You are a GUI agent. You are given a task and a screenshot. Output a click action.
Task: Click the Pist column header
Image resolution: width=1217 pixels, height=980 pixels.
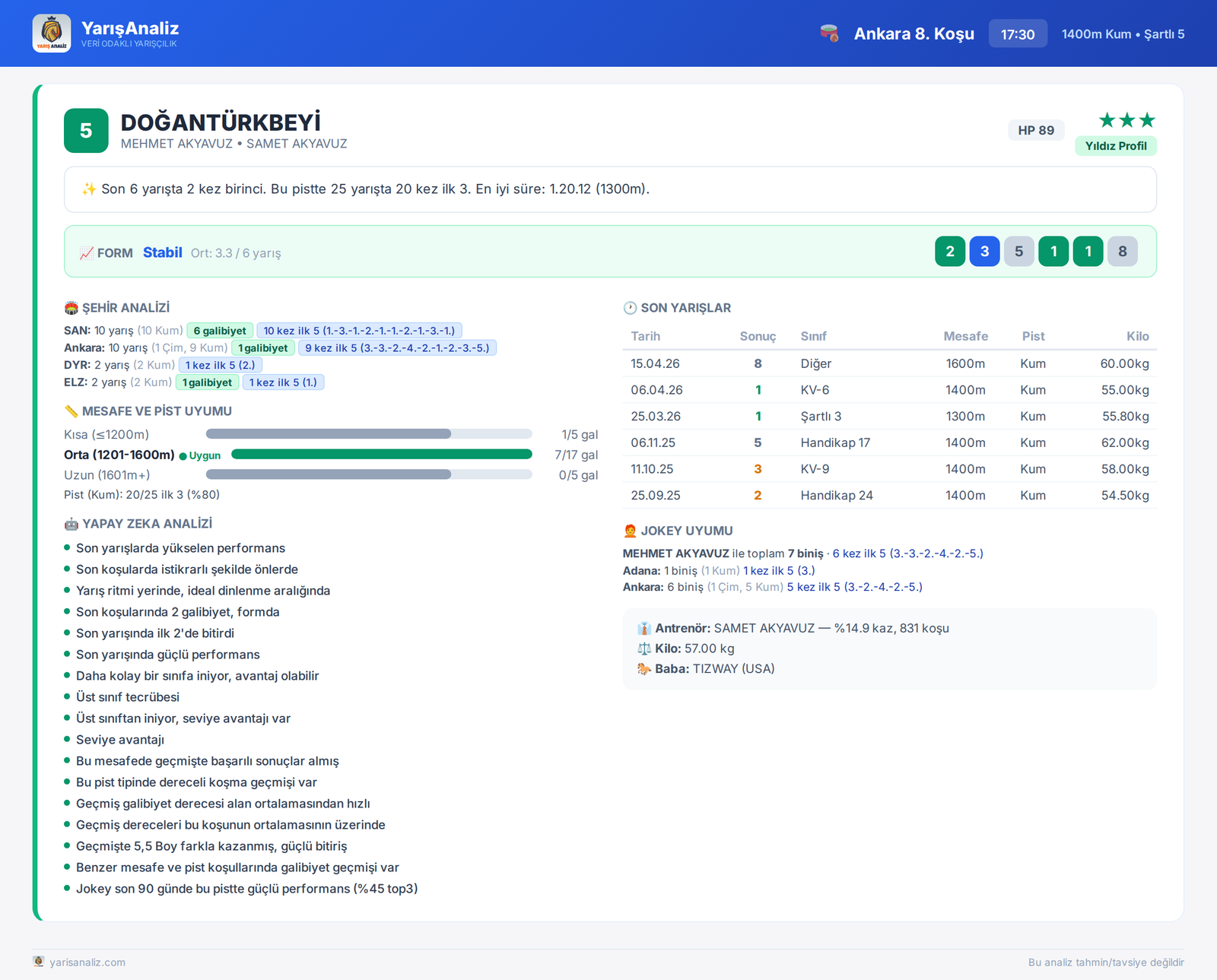[x=1033, y=336]
